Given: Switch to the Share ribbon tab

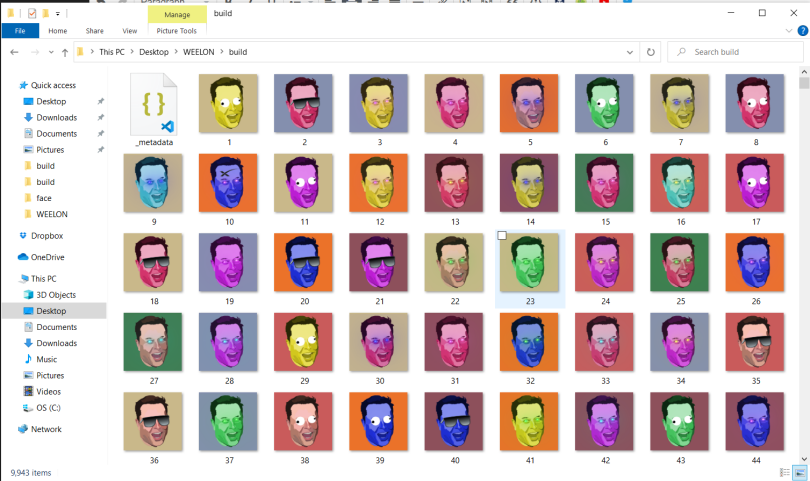Looking at the screenshot, I should coord(95,30).
